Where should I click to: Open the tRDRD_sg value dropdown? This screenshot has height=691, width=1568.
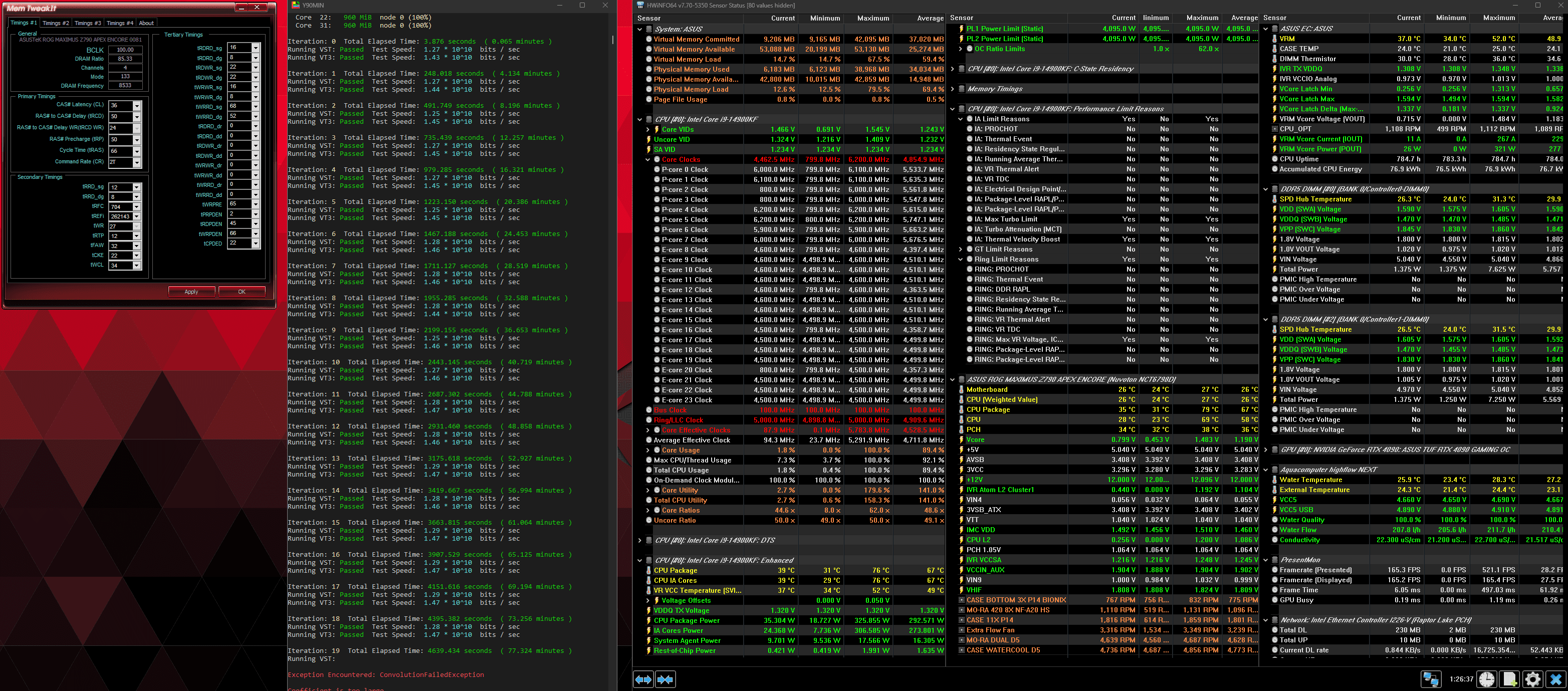pyautogui.click(x=255, y=48)
